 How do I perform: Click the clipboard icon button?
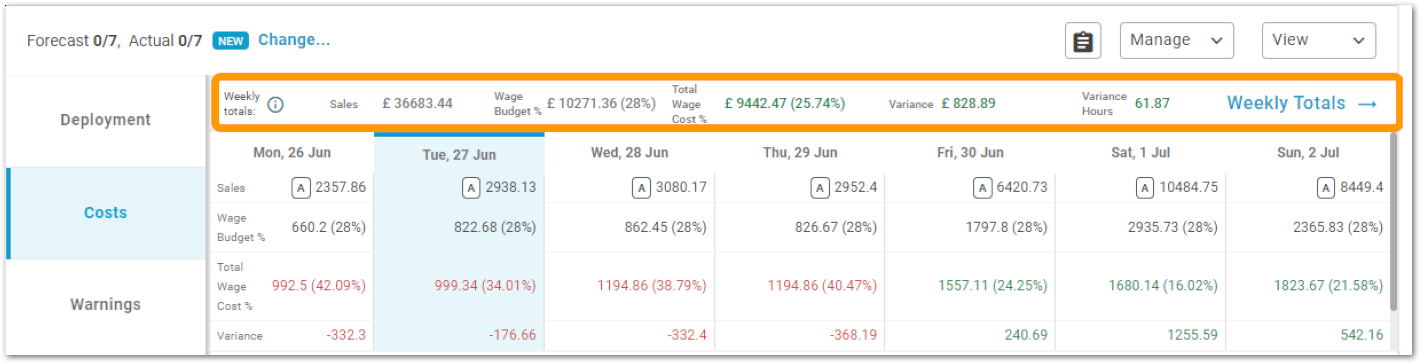pos(1082,41)
